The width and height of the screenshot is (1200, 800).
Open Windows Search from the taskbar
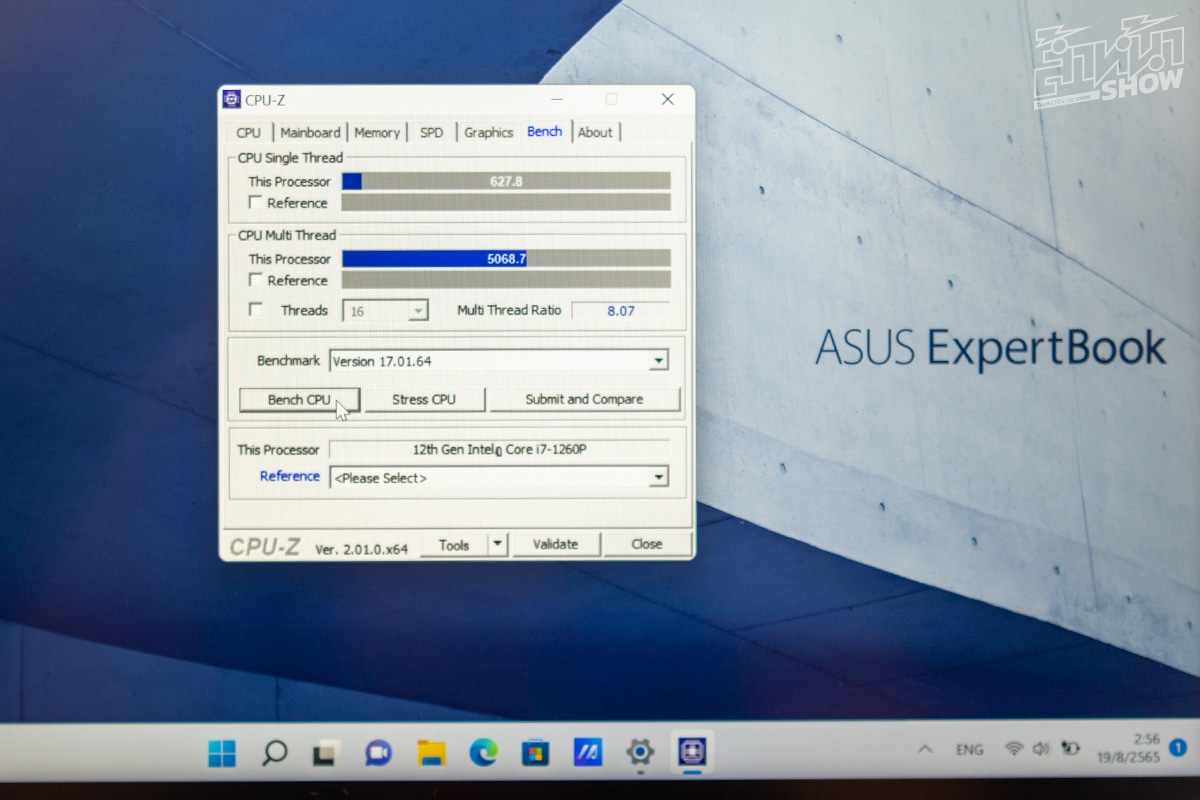[x=274, y=753]
